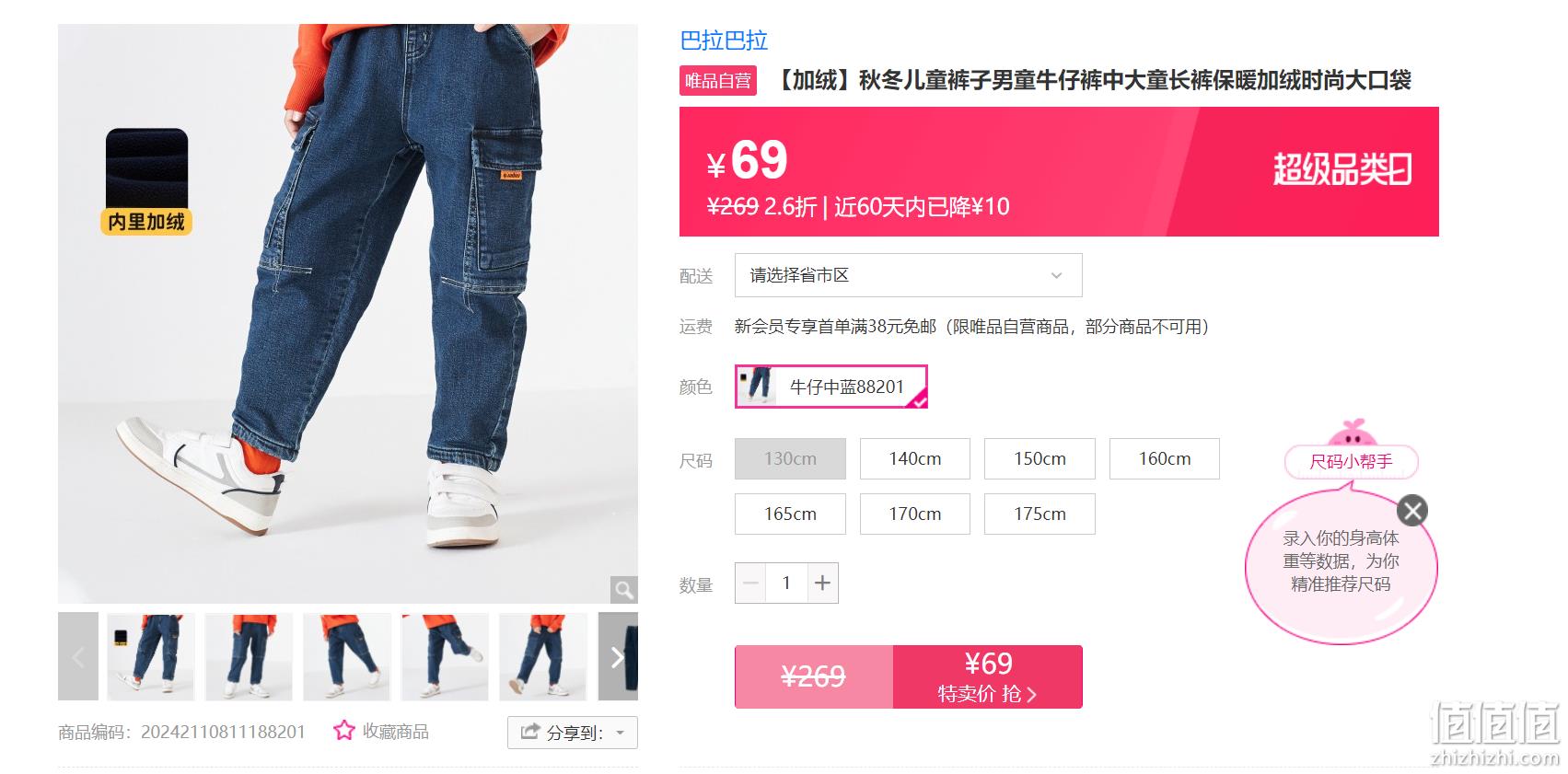Image resolution: width=1568 pixels, height=774 pixels.
Task: Click the quantity input field
Action: tap(786, 583)
